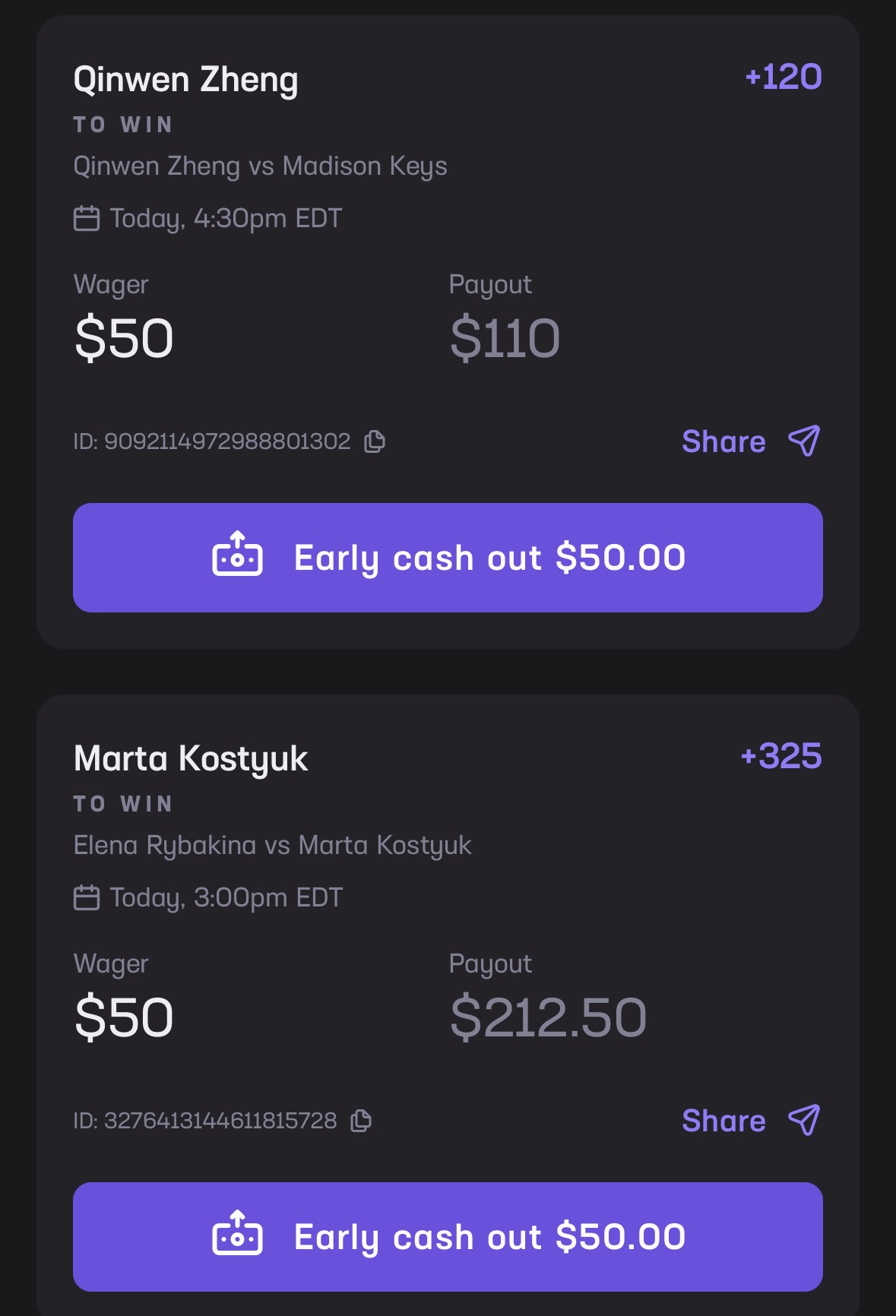Early cash out $50.00 on Zheng bet
This screenshot has width=896, height=1316.
pyautogui.click(x=448, y=558)
